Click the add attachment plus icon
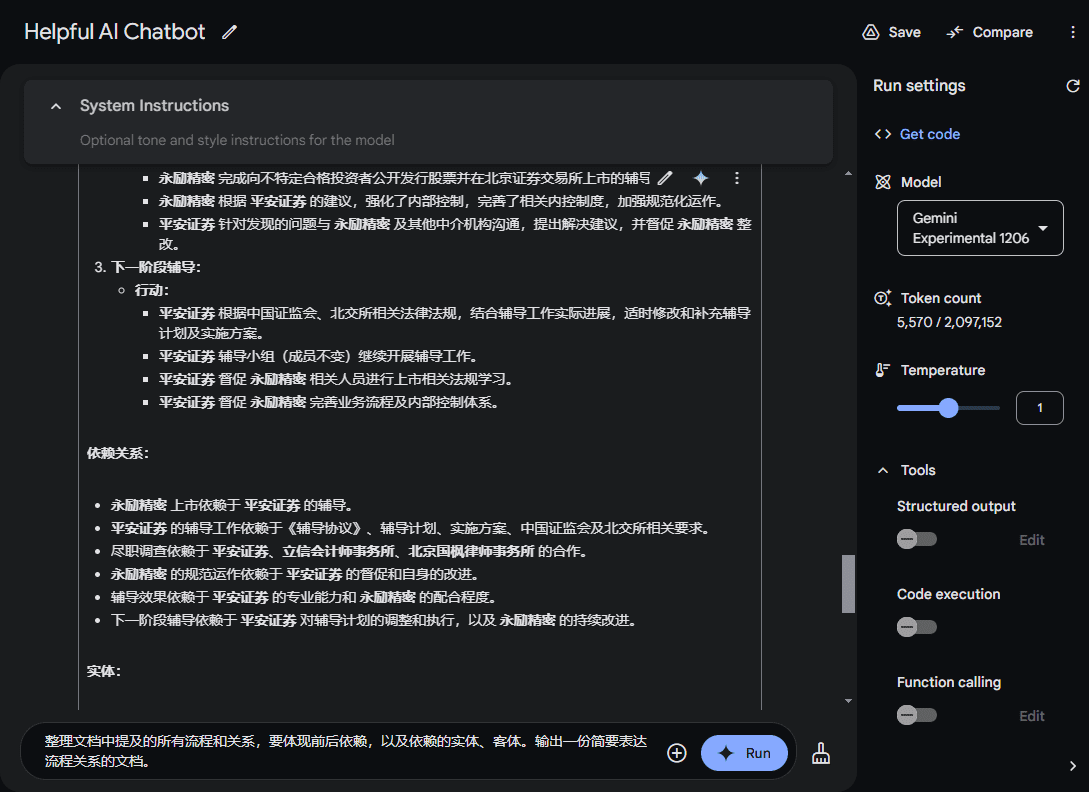1089x792 pixels. click(x=676, y=753)
